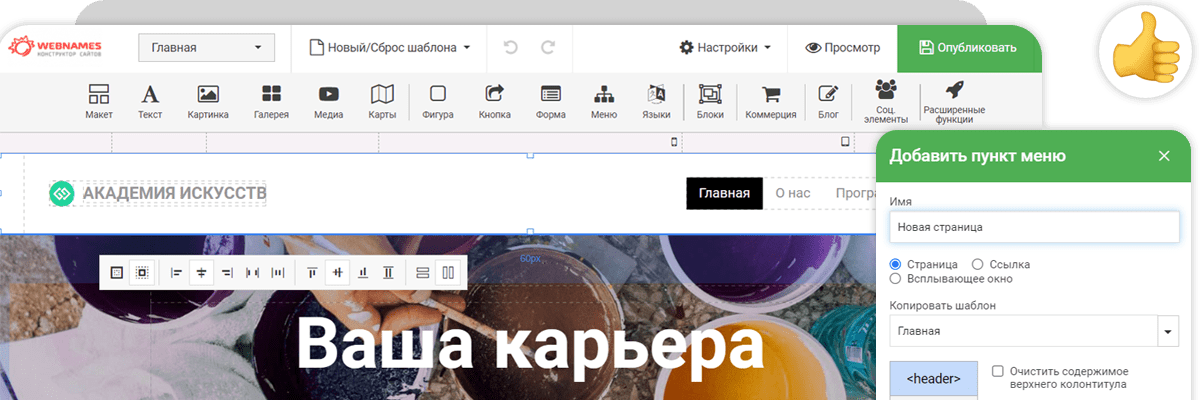
Task: Select the Главная site menu item
Action: click(724, 193)
